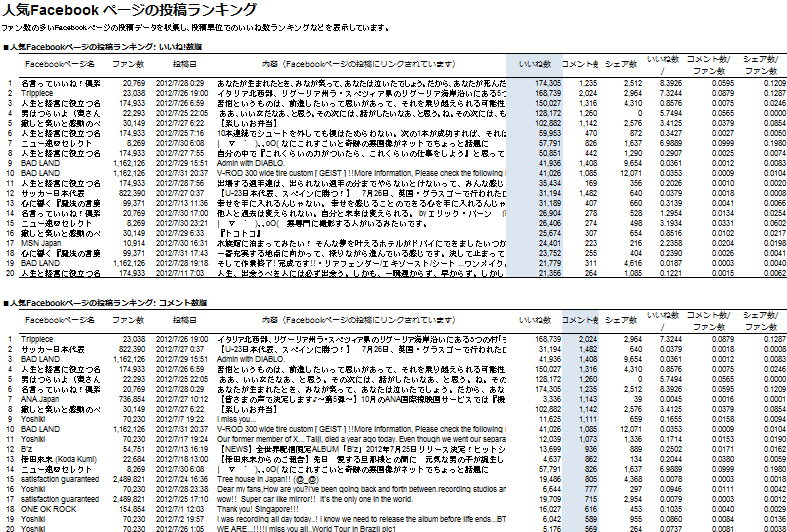787x532 pixels.
Task: Click the description line starting ファン数の多いFacebookページ
Action: [x=196, y=28]
